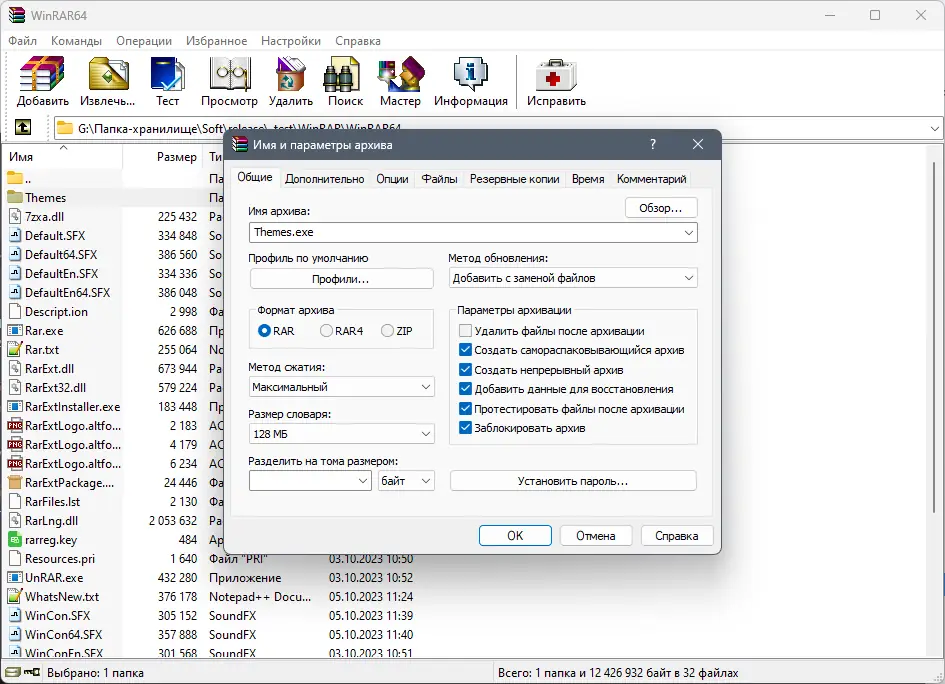Uncheck Протестировать файлы после архивации
Image resolution: width=945 pixels, height=684 pixels.
pyautogui.click(x=465, y=409)
